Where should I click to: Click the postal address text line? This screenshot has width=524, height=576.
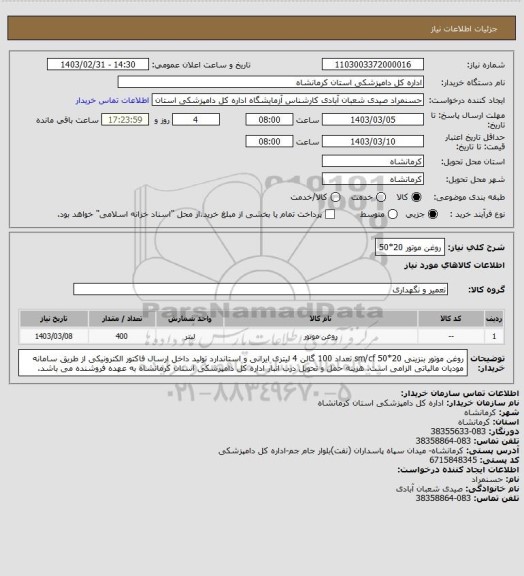(341, 450)
